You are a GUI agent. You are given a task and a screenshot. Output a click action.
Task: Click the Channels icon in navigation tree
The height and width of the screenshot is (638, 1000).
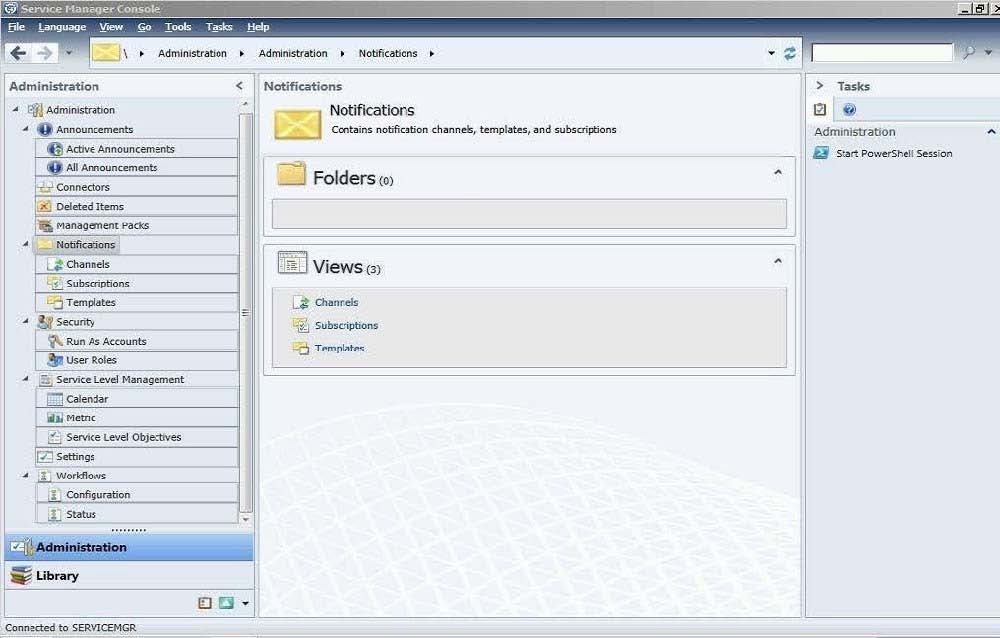click(x=55, y=264)
